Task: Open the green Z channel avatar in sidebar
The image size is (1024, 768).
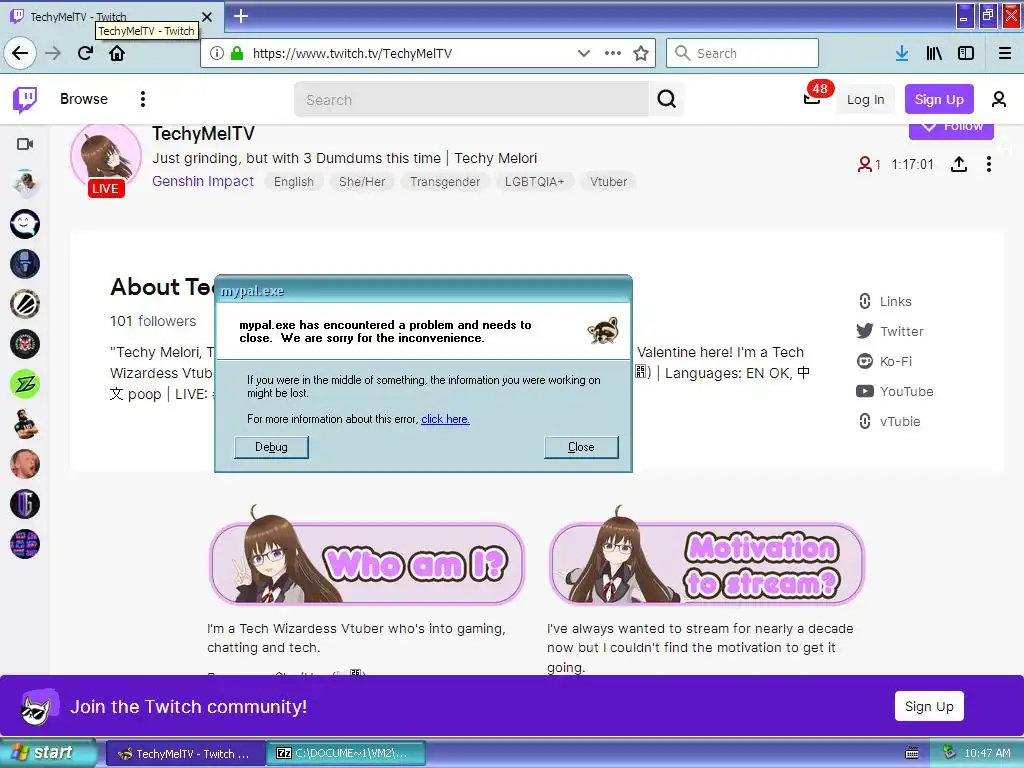Action: pyautogui.click(x=25, y=384)
